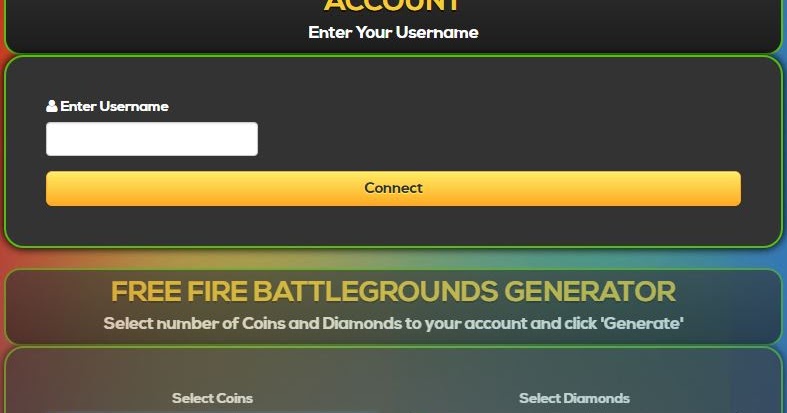Click the FREE FIRE BATTLEGROUNDS GENERATOR title
Image resolution: width=787 pixels, height=413 pixels.
pyautogui.click(x=394, y=292)
